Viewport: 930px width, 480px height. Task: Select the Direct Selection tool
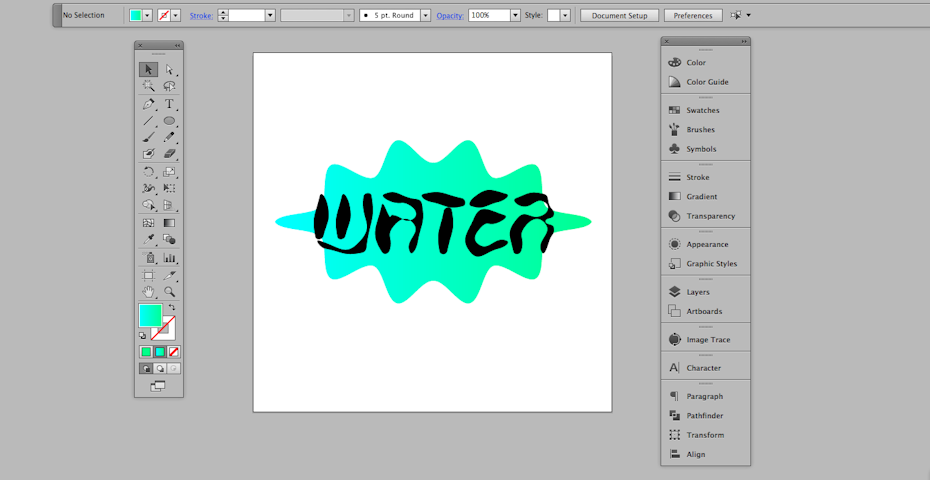(x=169, y=69)
